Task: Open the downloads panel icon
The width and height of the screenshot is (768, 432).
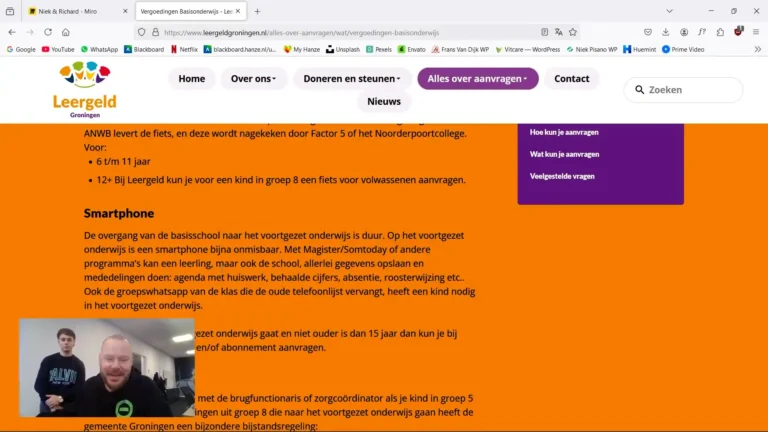Action: coord(666,32)
